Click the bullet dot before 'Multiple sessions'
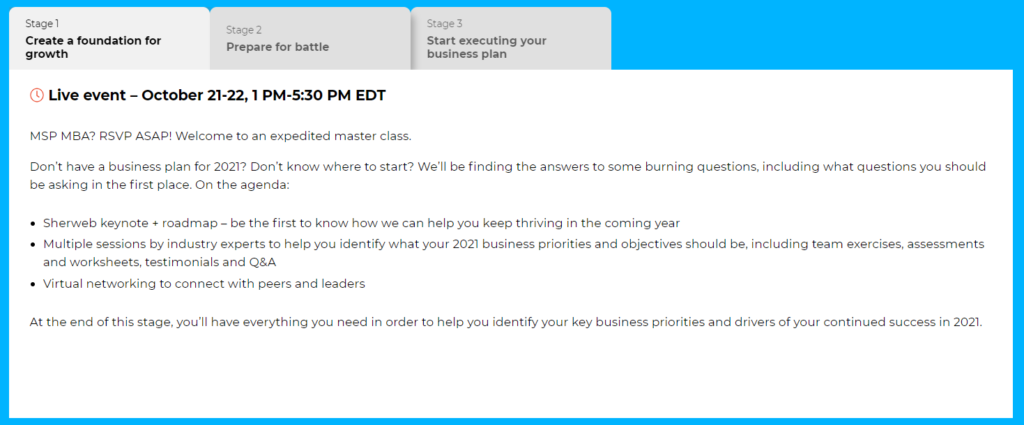This screenshot has height=425, width=1024. pos(33,245)
